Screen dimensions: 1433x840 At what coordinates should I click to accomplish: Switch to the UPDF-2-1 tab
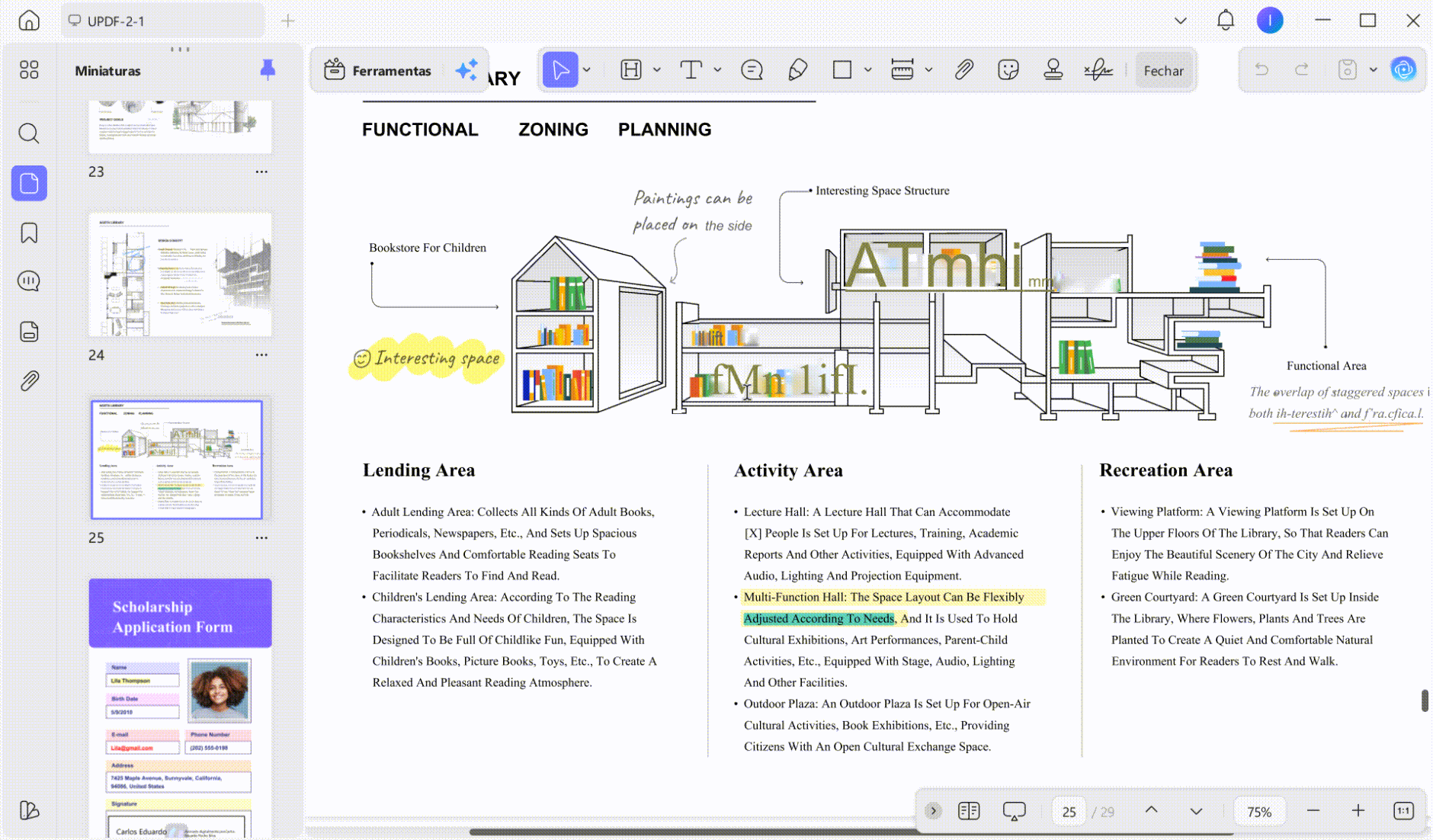[x=162, y=21]
